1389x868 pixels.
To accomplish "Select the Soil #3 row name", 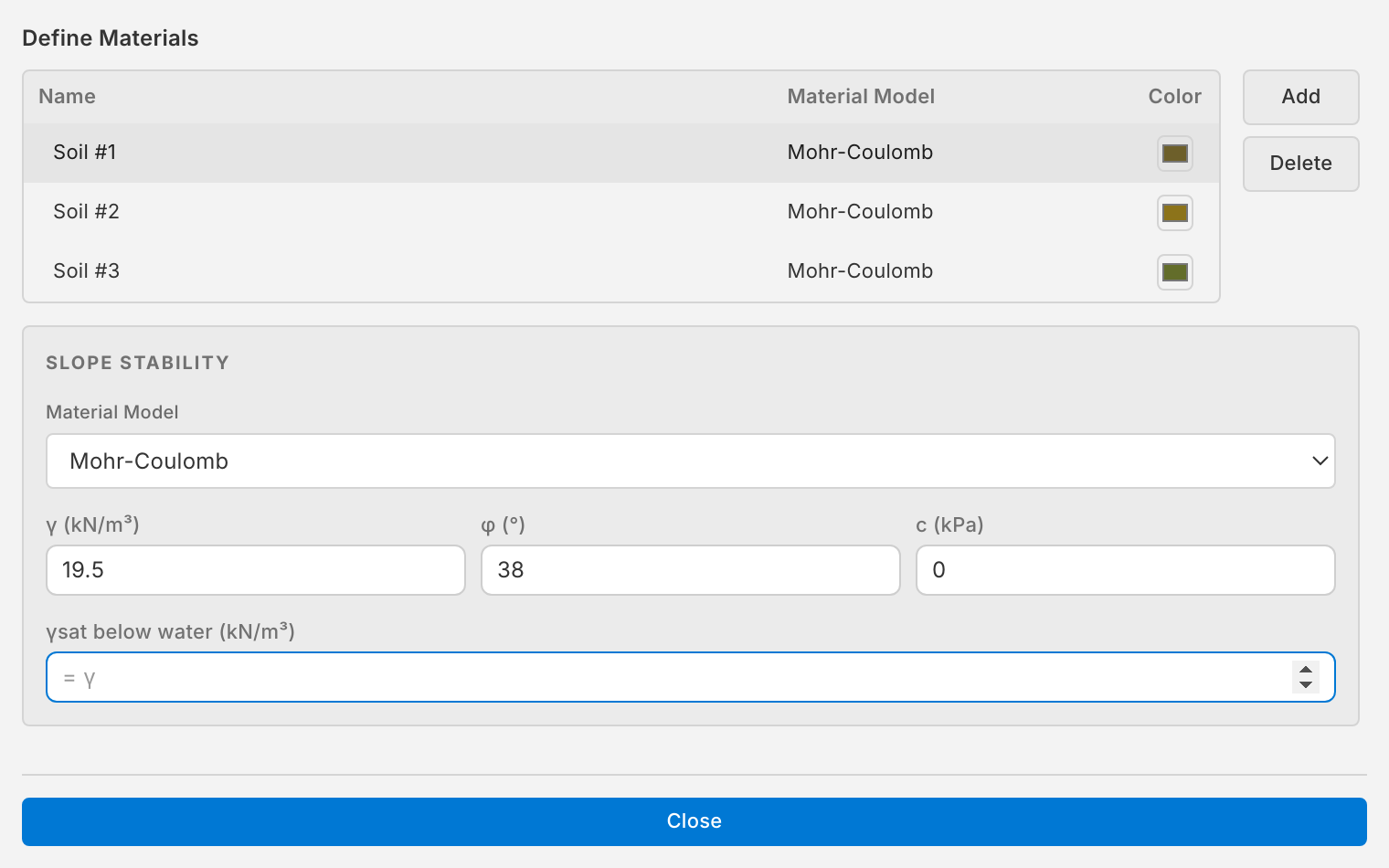I will click(86, 271).
